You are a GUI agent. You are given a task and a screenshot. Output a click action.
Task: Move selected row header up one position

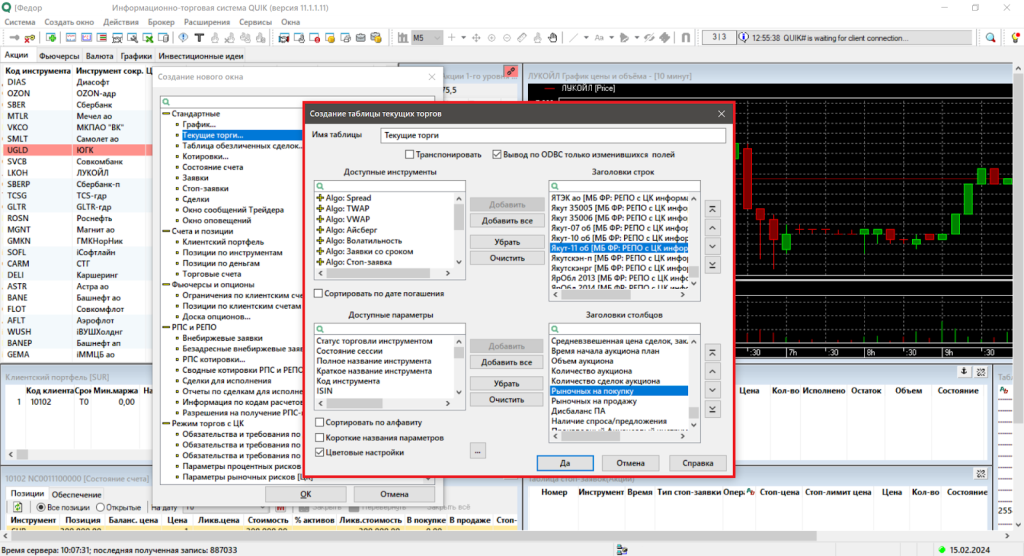(712, 228)
